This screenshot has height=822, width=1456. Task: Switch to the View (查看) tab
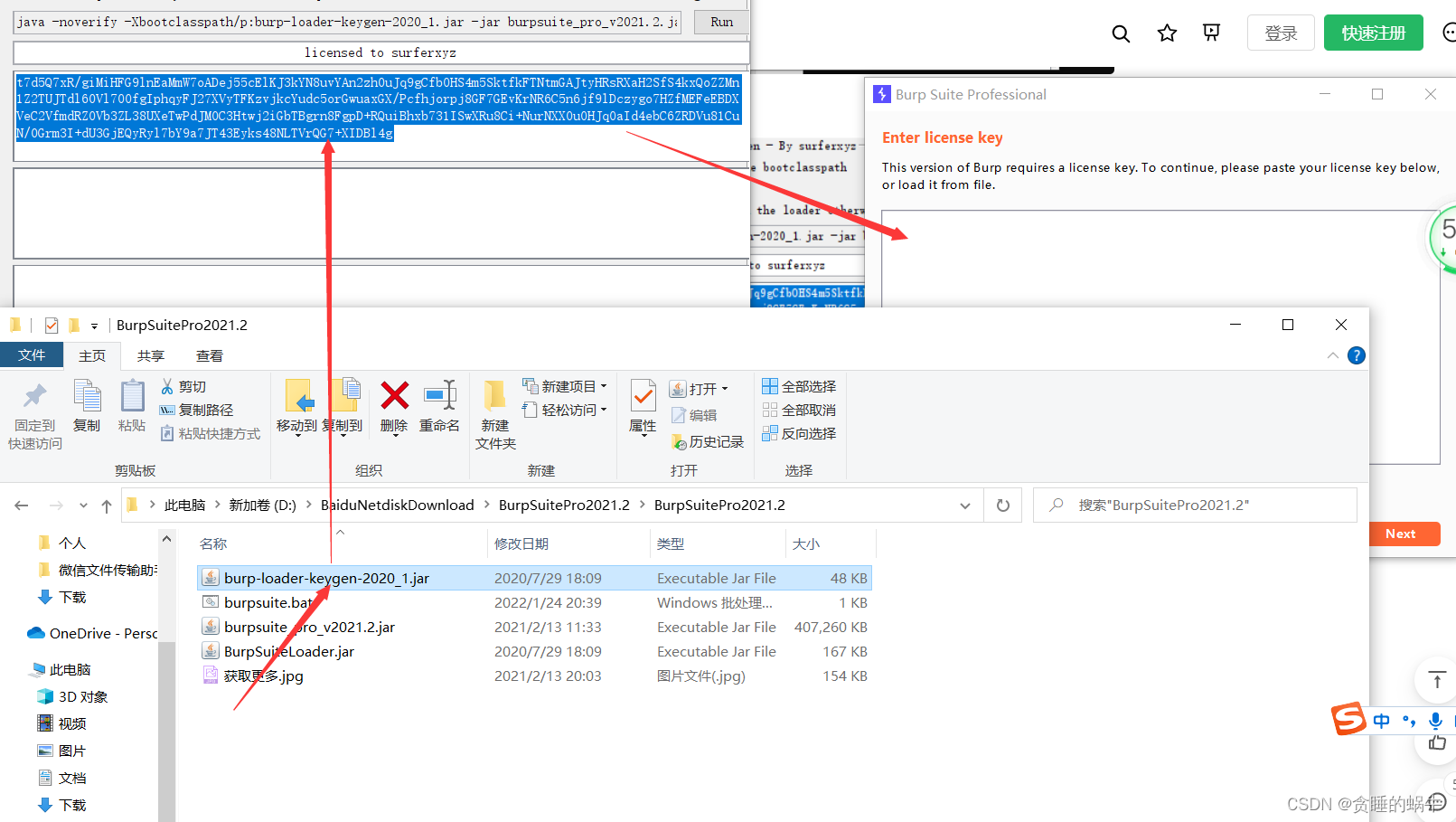tap(210, 356)
